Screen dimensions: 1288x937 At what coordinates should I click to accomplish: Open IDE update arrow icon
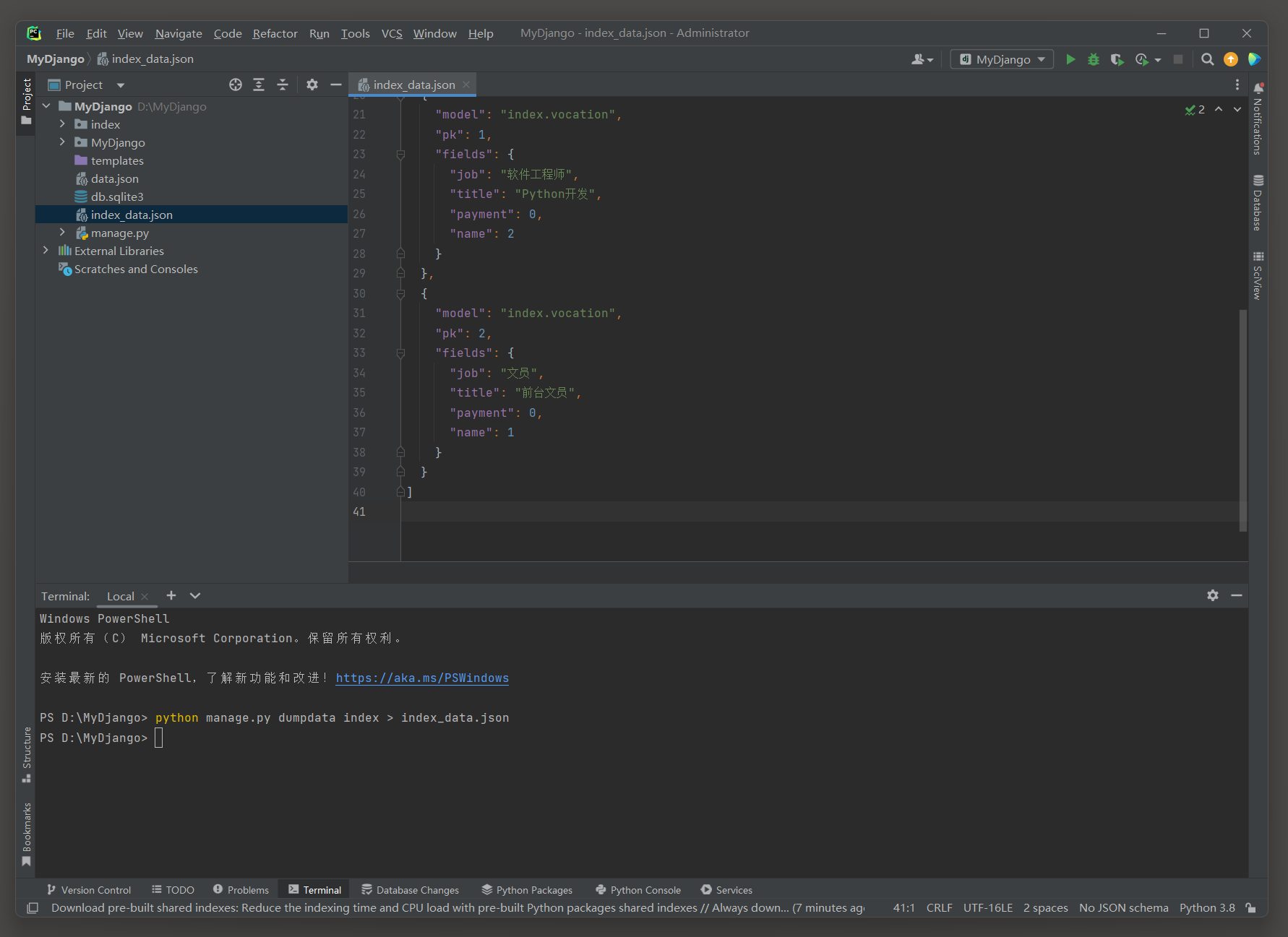click(1231, 59)
